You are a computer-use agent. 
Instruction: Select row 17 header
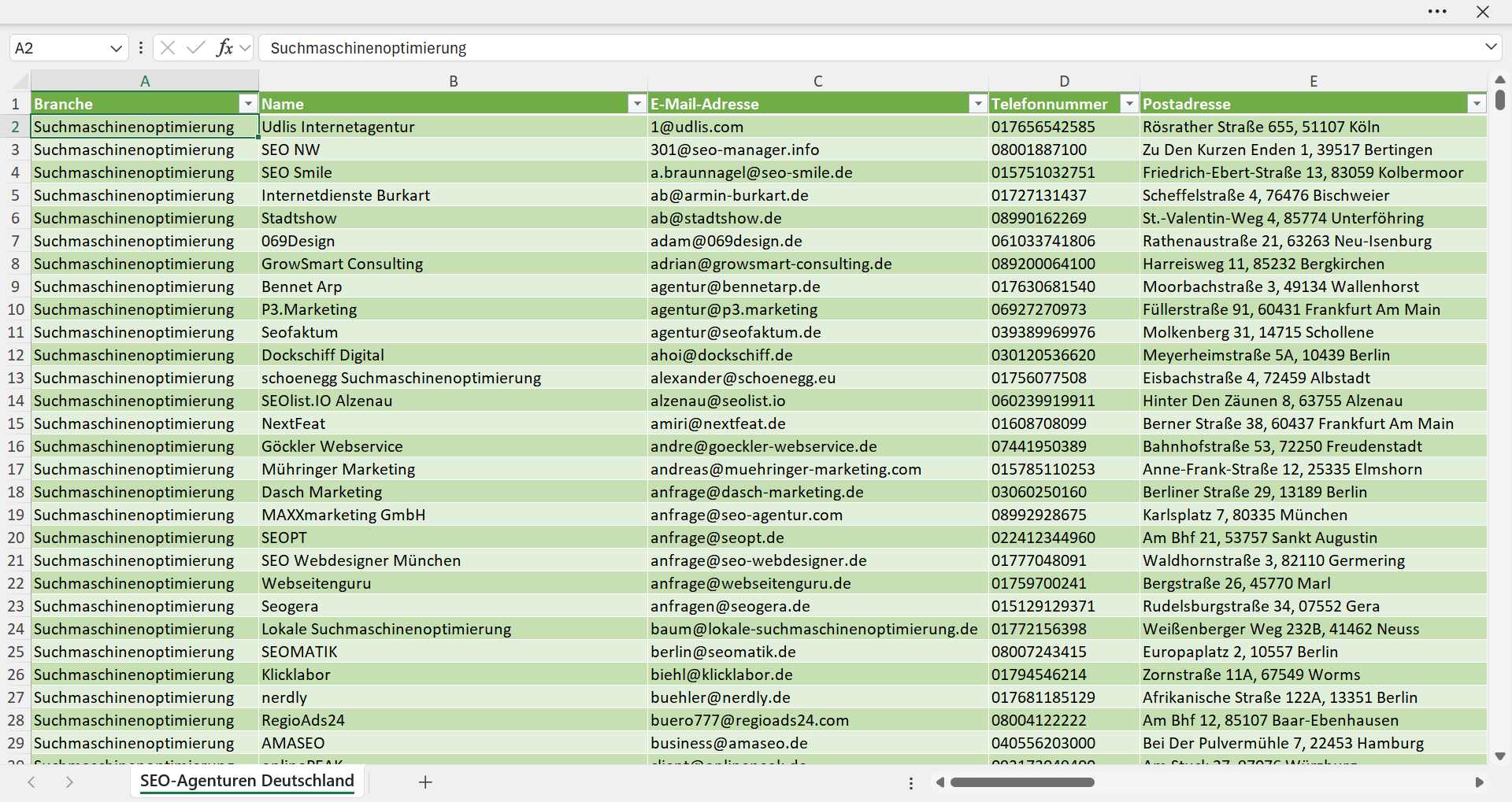15,469
